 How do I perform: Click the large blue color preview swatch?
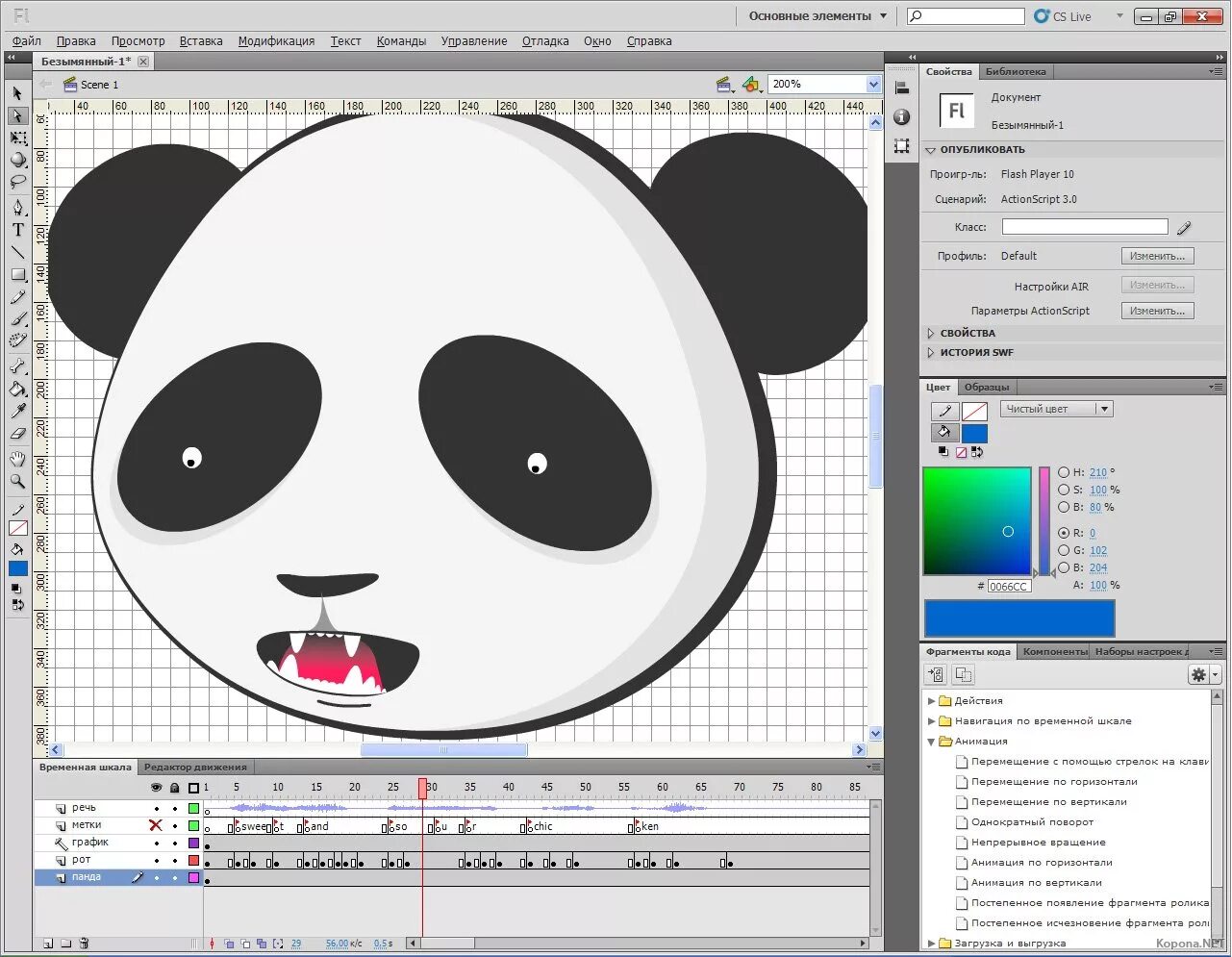(1018, 617)
